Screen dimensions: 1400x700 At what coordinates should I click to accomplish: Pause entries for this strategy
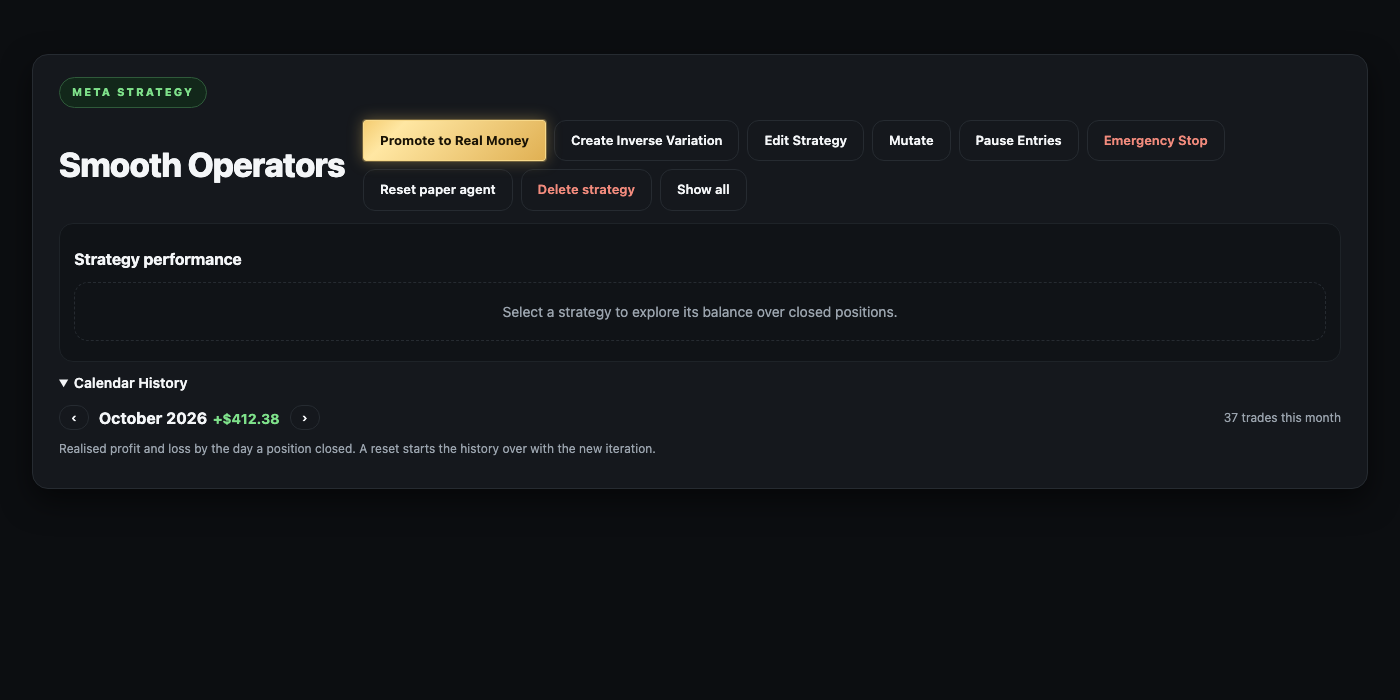point(1018,141)
